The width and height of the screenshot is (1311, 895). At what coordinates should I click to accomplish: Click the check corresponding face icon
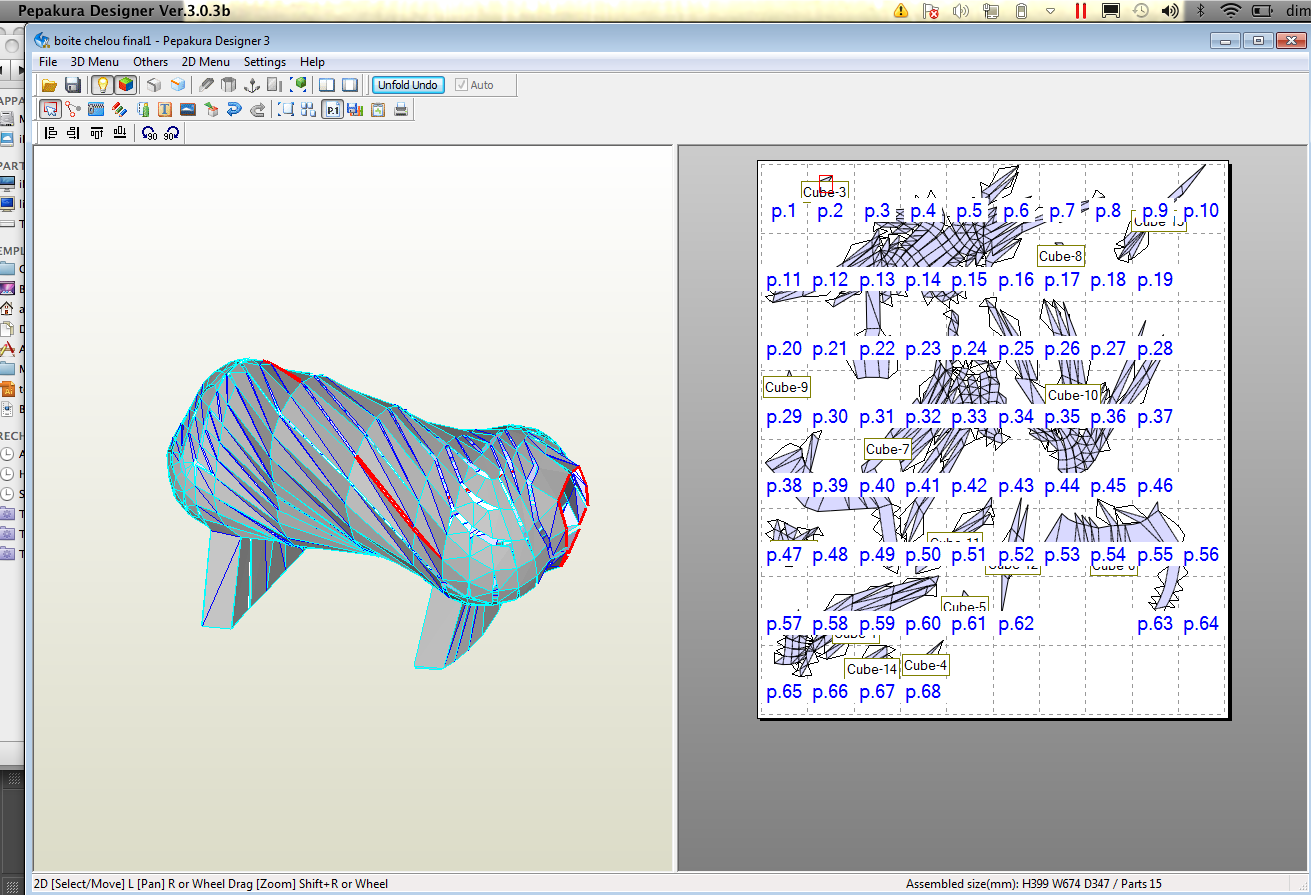point(142,109)
